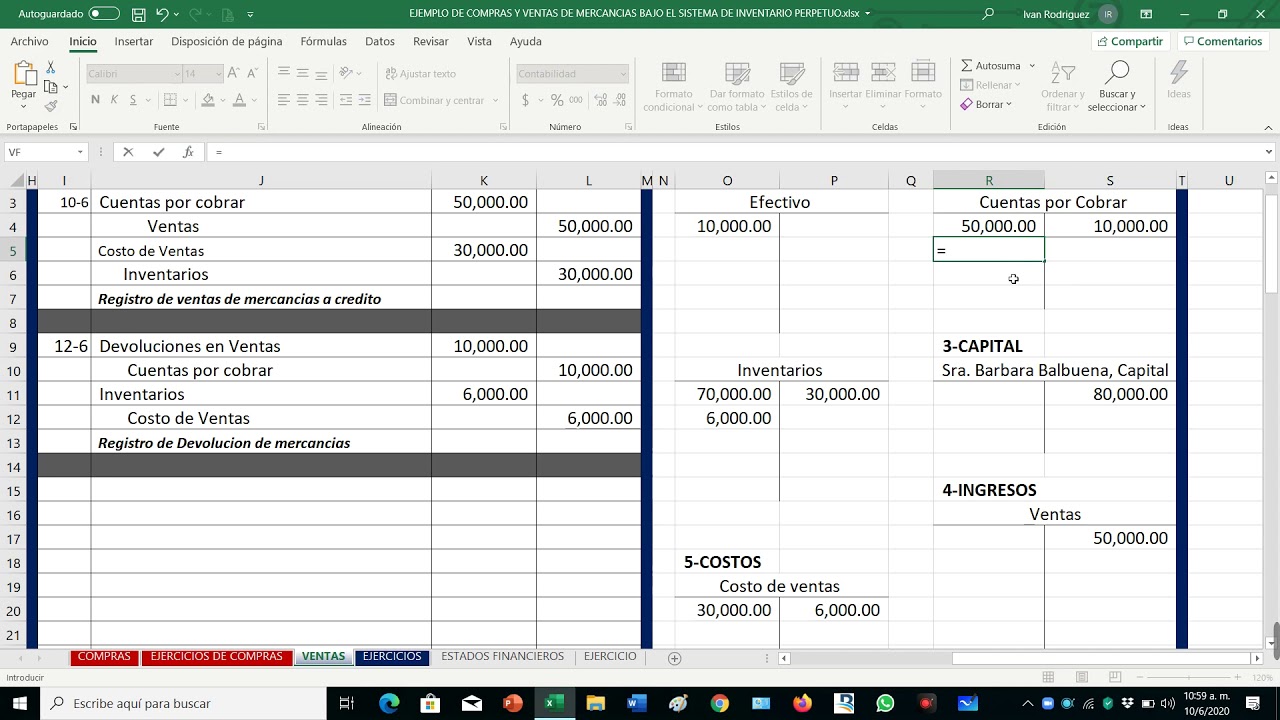Image resolution: width=1280 pixels, height=720 pixels.
Task: Click the Pegar clipboard icon
Action: pos(24,73)
